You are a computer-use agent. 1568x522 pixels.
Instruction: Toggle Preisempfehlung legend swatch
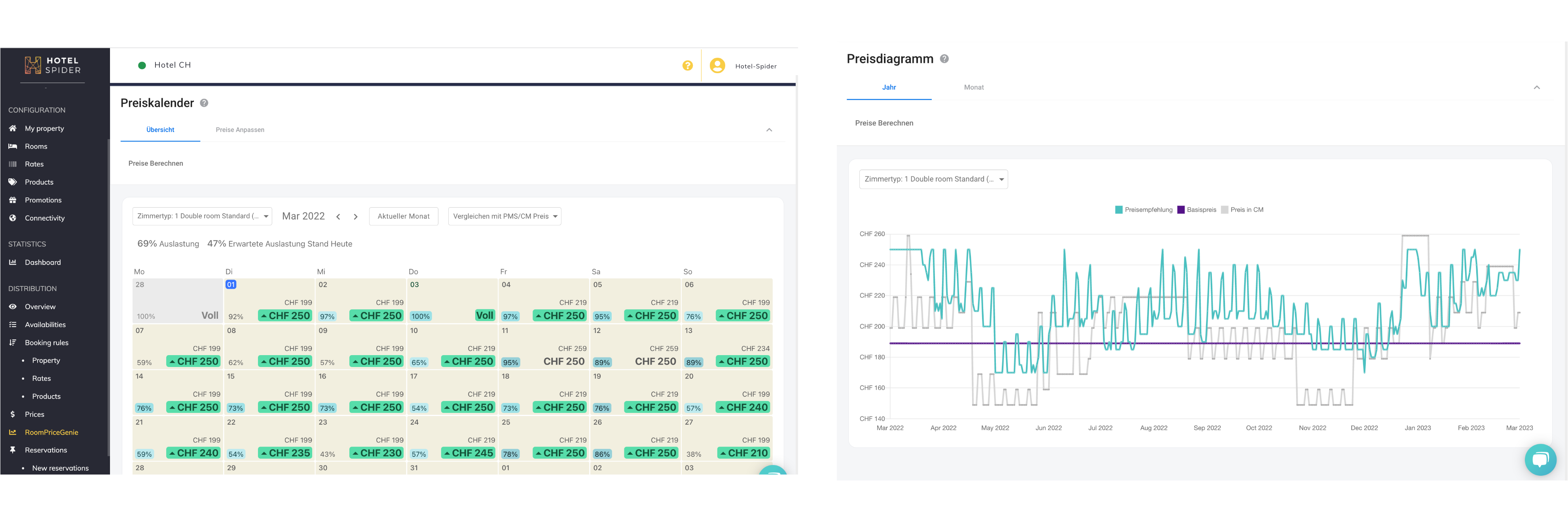click(1118, 210)
